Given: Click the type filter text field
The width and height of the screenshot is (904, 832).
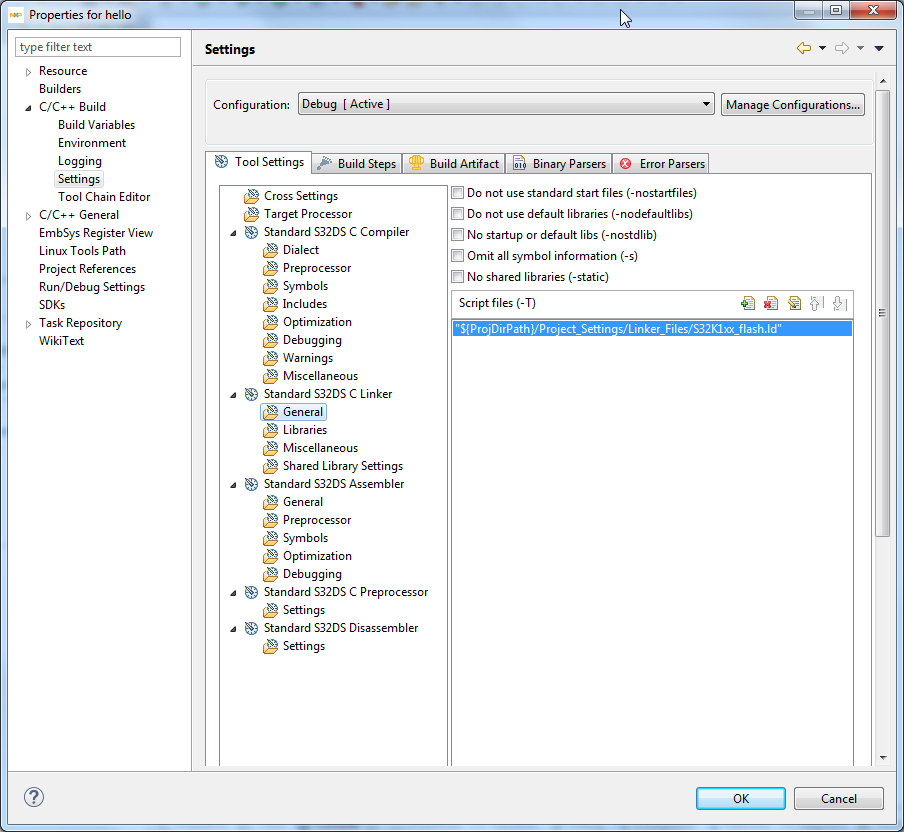Looking at the screenshot, I should point(98,47).
